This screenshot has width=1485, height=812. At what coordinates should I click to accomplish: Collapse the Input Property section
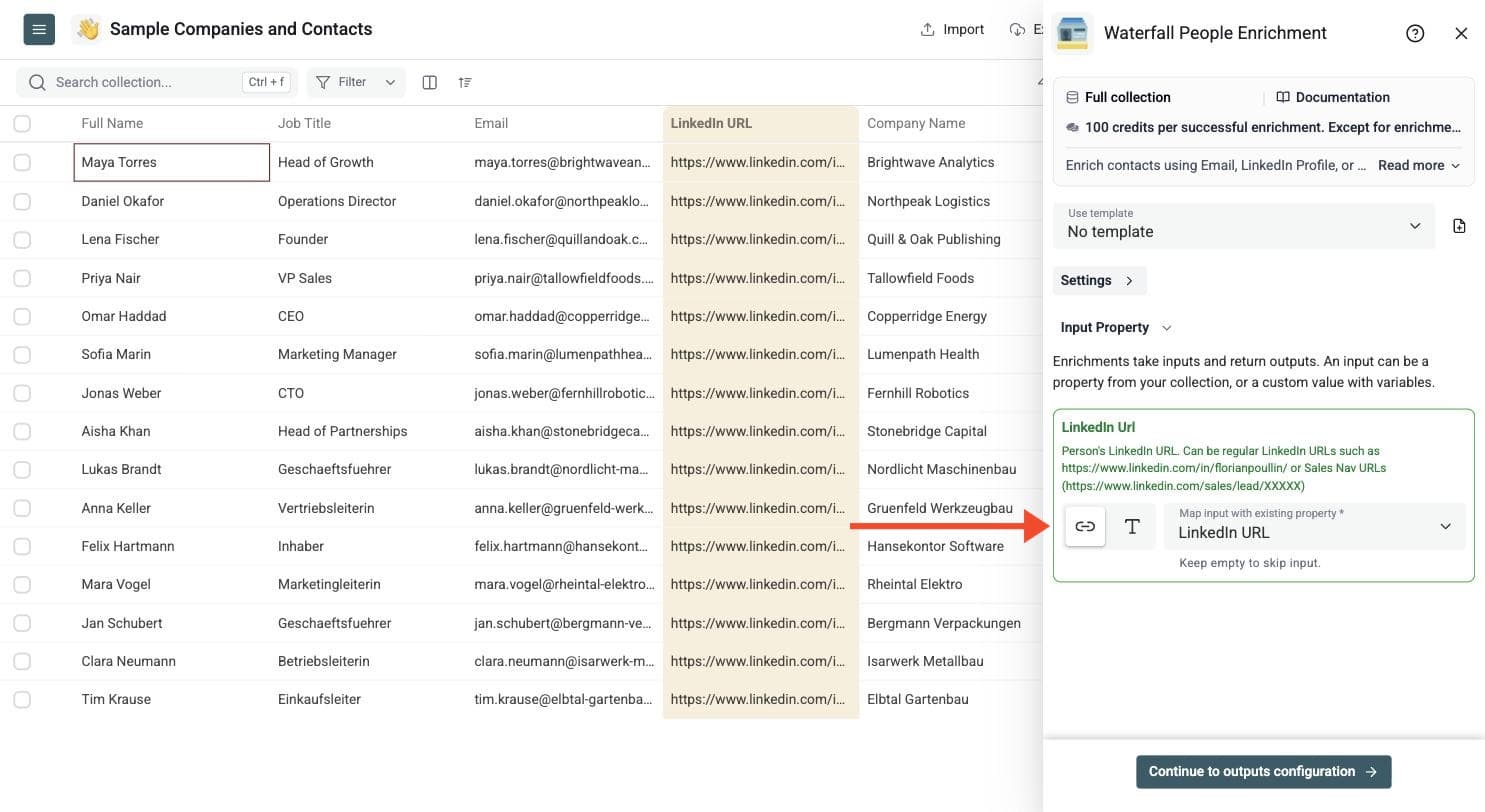point(1116,327)
